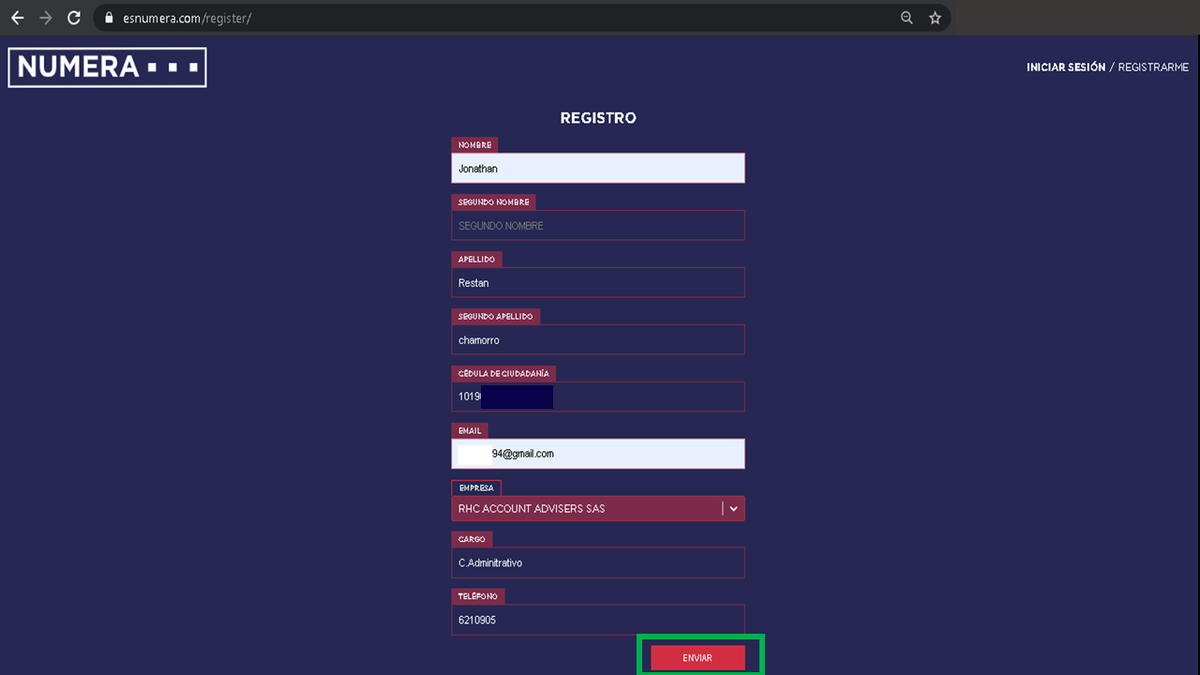
Task: Click the Cargo field with C.Adminitrativo
Action: tap(597, 563)
